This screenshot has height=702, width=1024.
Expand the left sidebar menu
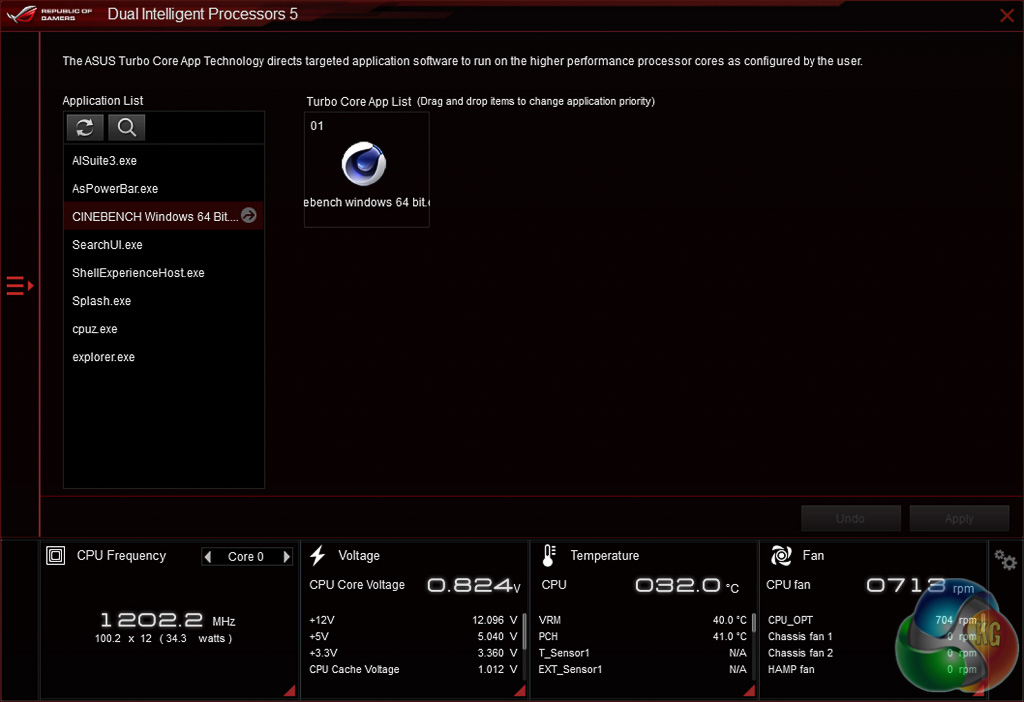(20, 285)
